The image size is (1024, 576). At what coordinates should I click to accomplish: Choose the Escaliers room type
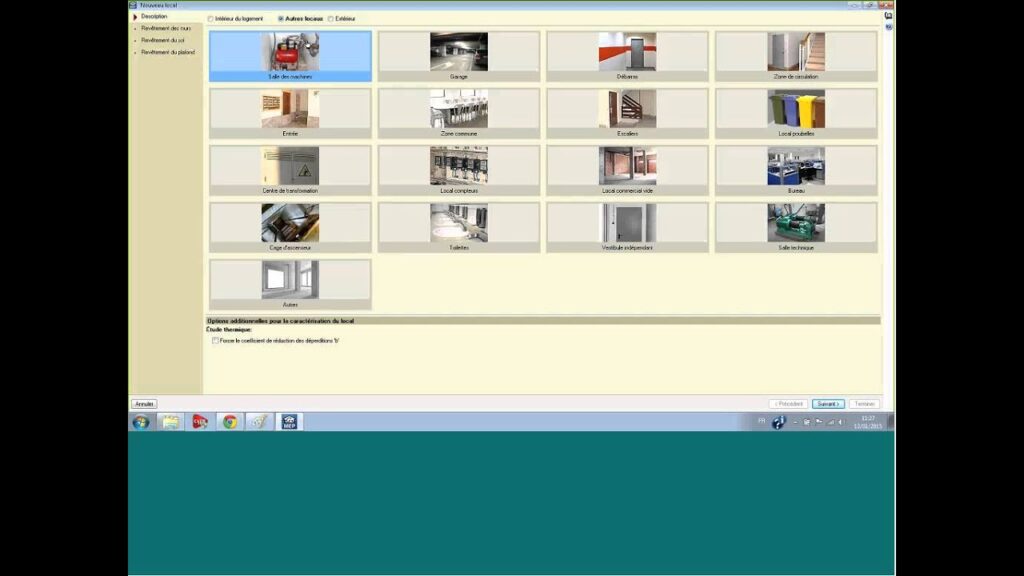pos(627,113)
